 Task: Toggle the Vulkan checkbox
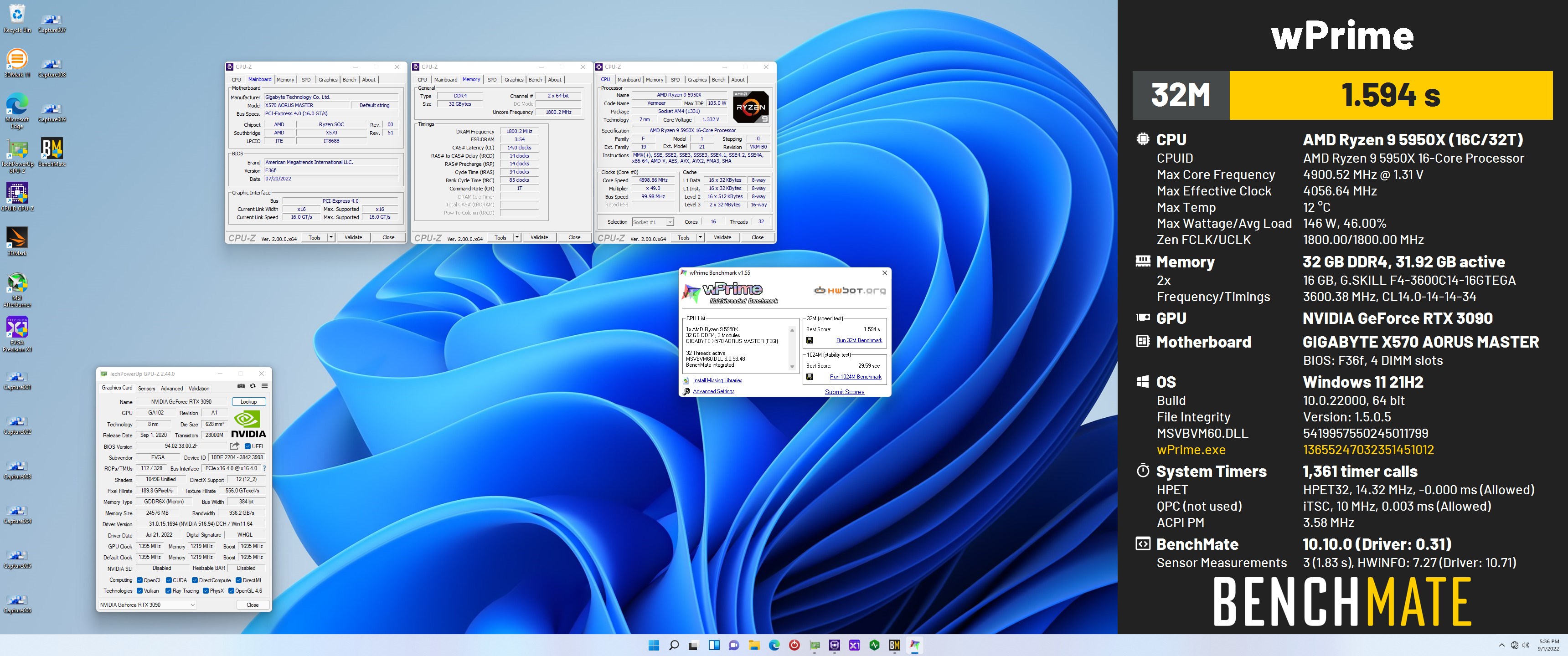click(139, 590)
